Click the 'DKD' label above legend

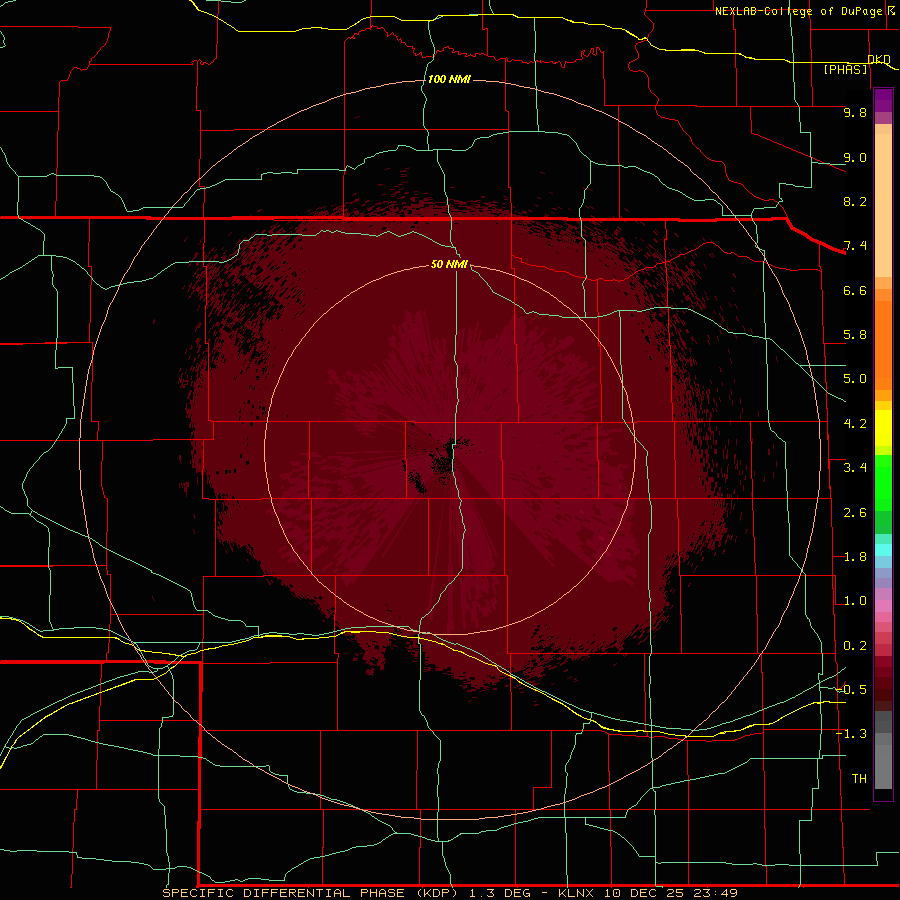click(x=879, y=59)
